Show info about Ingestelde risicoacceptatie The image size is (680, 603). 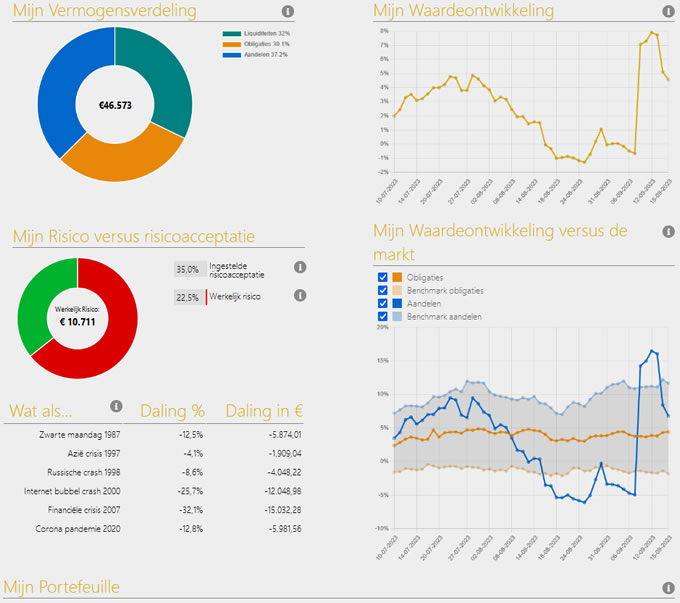299,268
